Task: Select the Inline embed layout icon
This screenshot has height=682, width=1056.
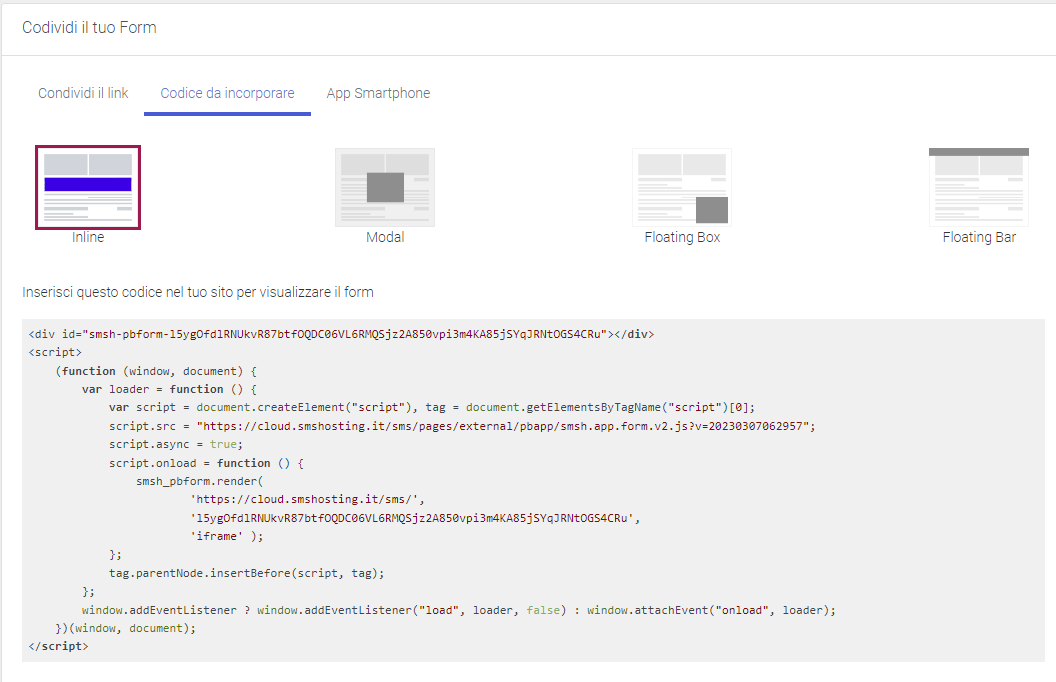Action: click(88, 187)
